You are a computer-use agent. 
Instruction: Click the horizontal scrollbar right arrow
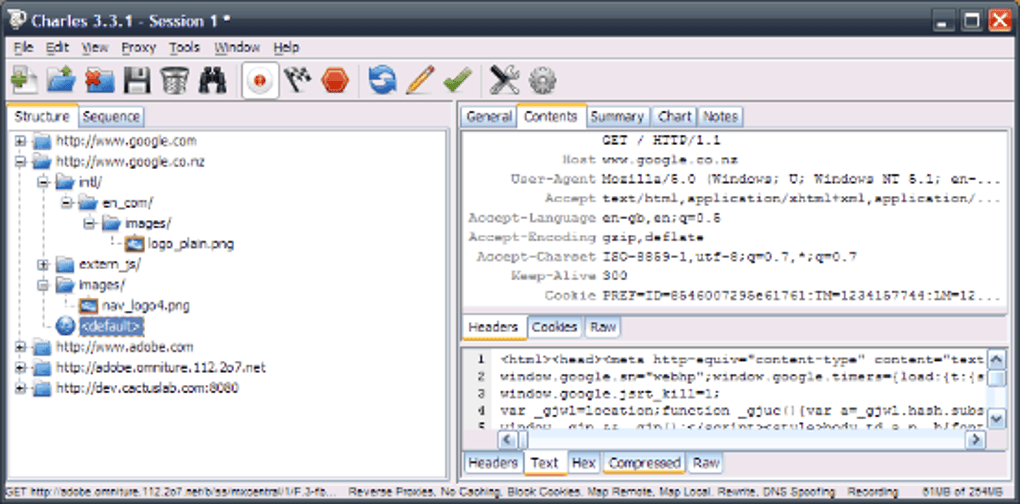point(974,440)
